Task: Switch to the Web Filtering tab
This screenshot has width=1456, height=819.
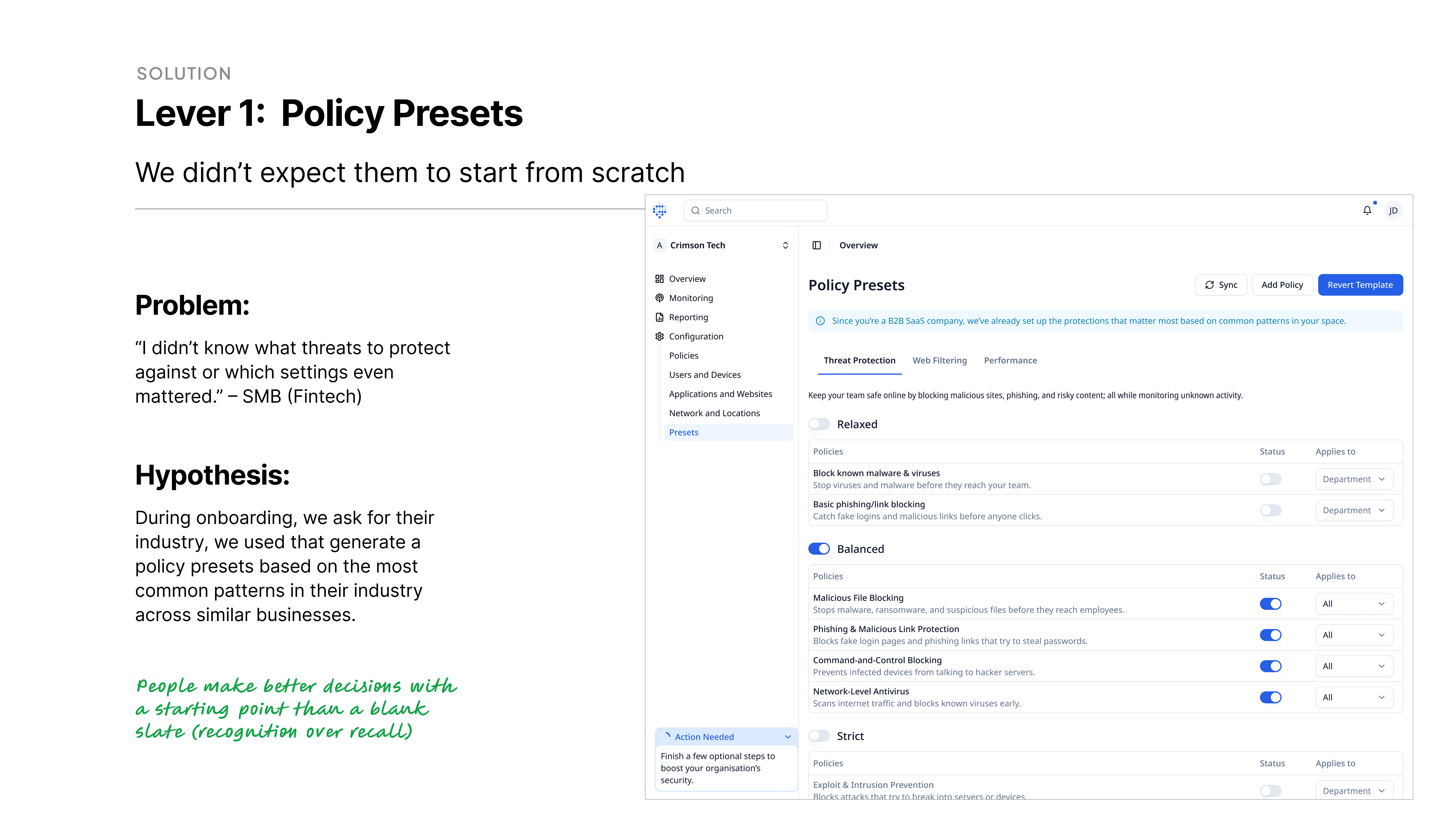Action: (939, 361)
